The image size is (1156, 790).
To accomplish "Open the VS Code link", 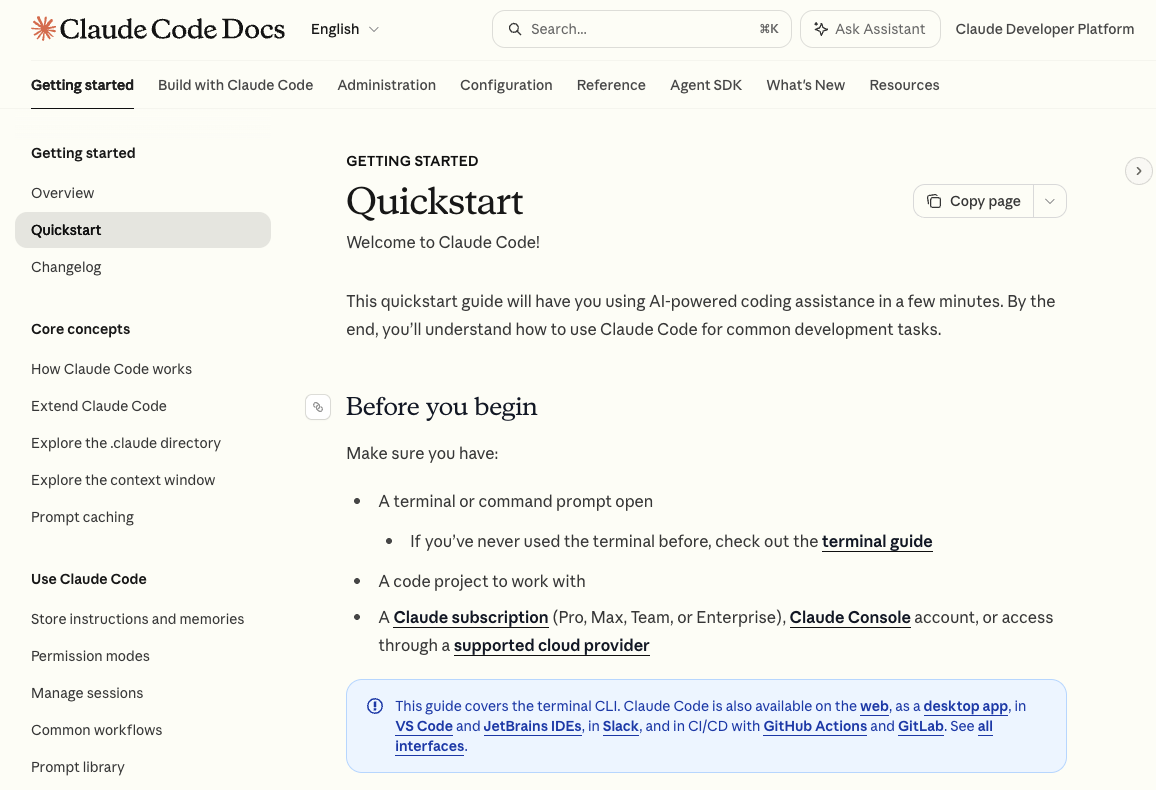I will click(424, 726).
